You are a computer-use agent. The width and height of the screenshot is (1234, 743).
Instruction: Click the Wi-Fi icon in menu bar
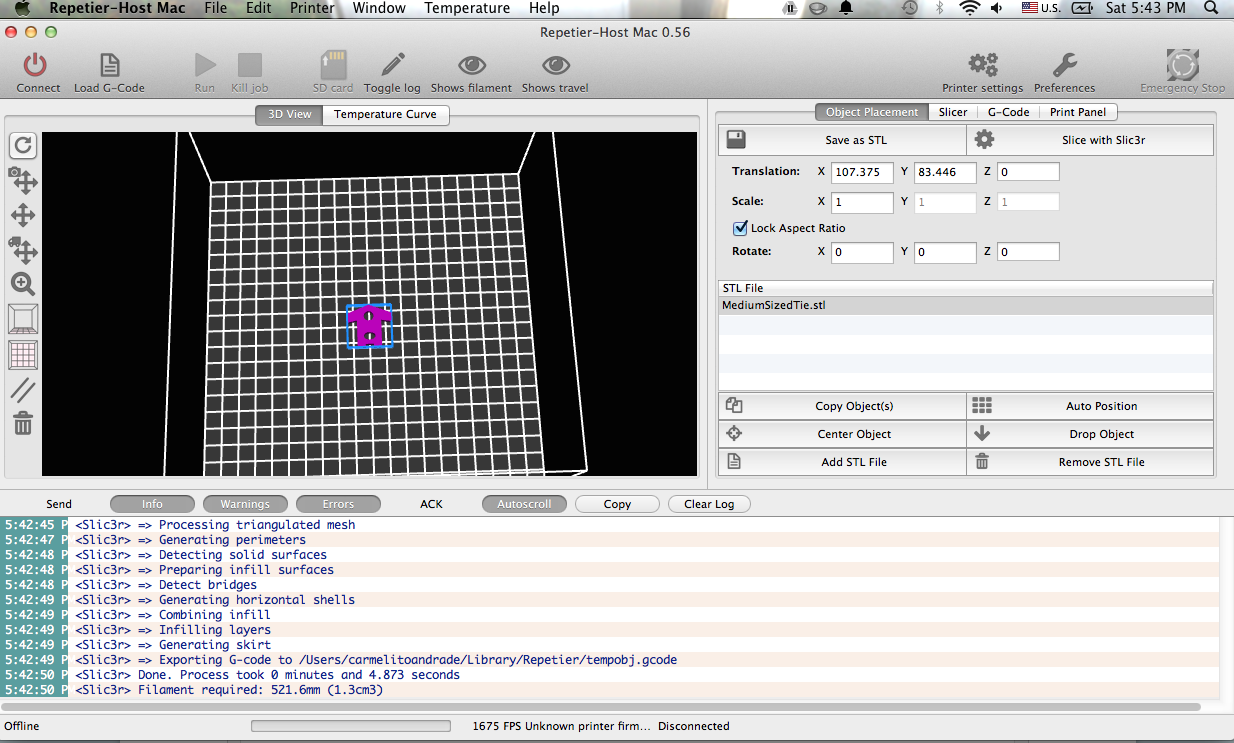(x=968, y=8)
